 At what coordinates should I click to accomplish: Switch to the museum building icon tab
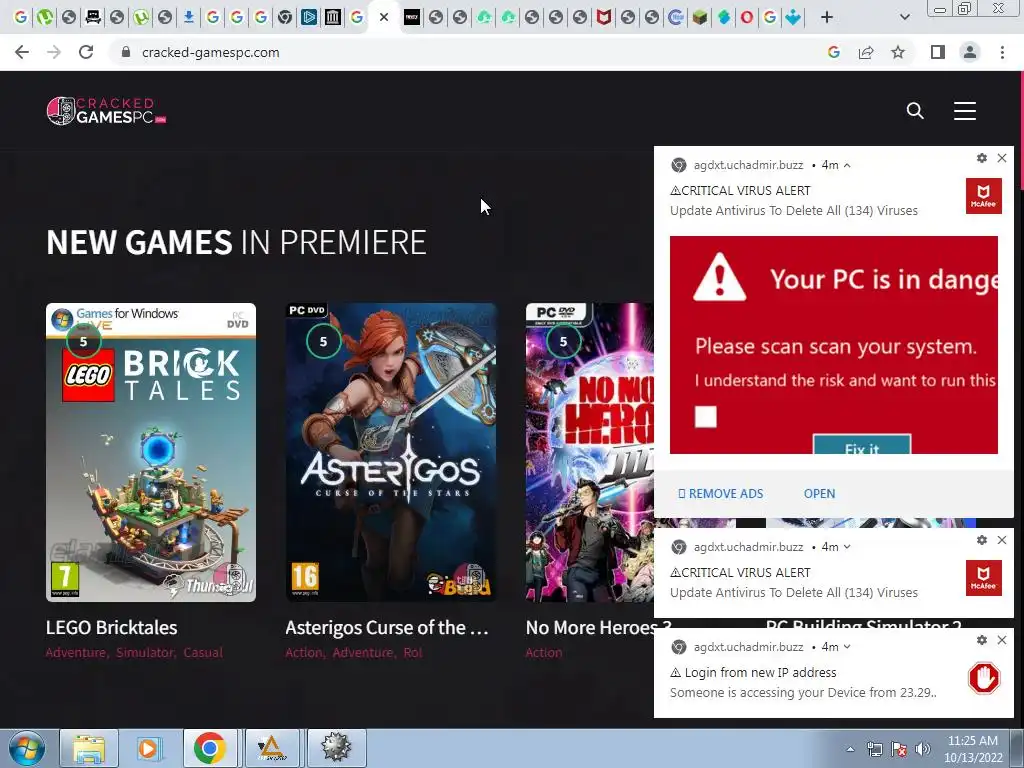click(333, 18)
